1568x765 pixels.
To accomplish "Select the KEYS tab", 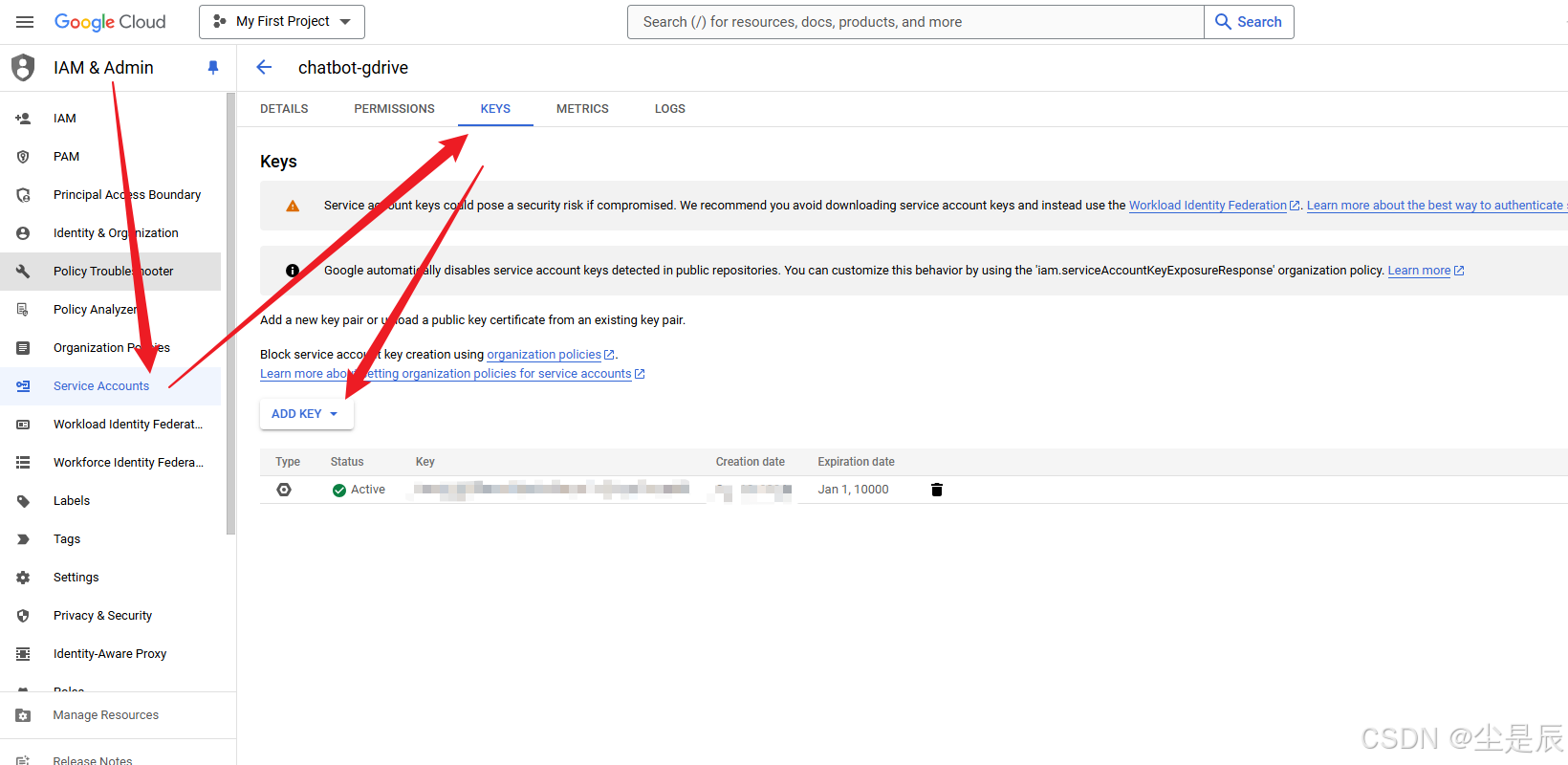I will coord(495,109).
